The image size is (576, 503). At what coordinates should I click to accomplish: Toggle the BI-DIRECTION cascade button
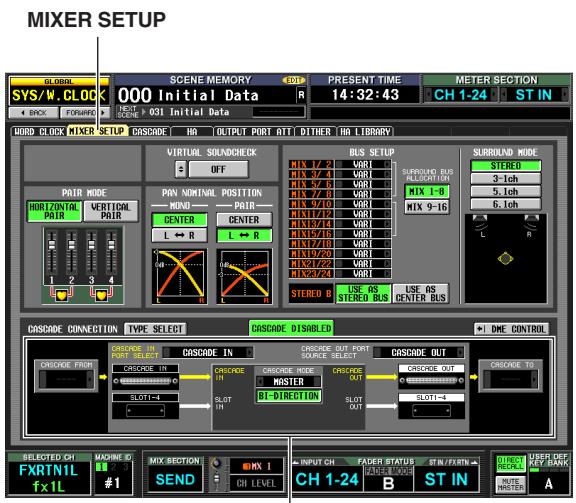click(288, 396)
